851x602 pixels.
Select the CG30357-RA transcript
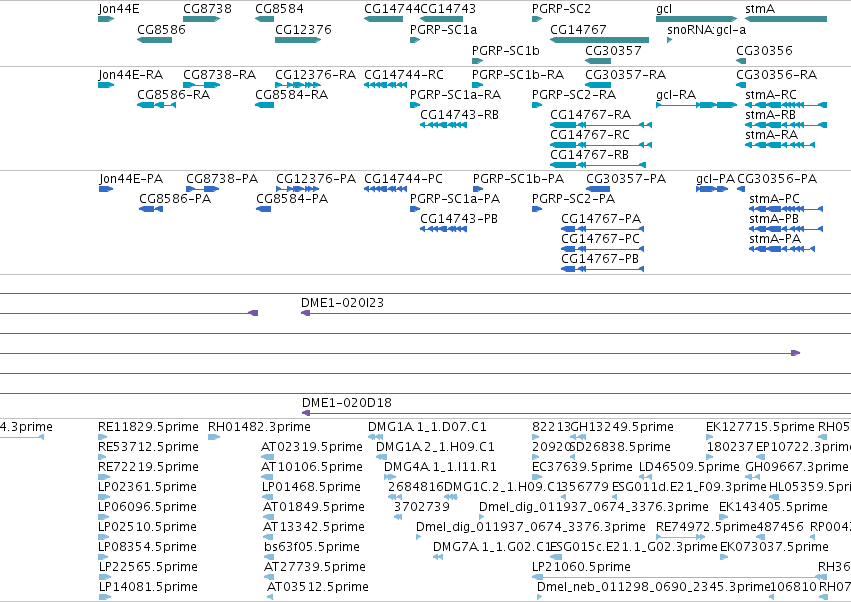pyautogui.click(x=598, y=85)
